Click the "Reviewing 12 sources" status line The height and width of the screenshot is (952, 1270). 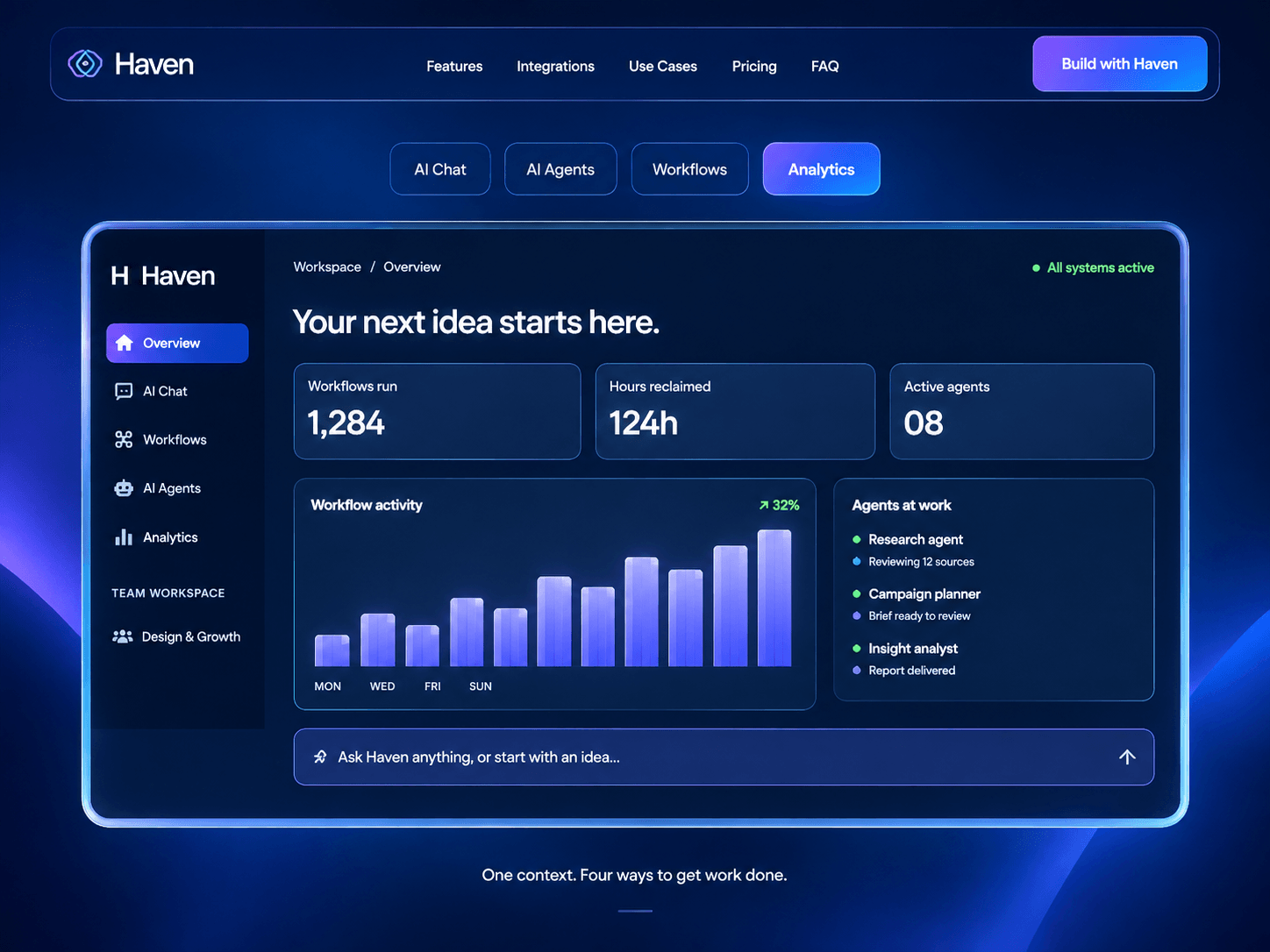(921, 562)
